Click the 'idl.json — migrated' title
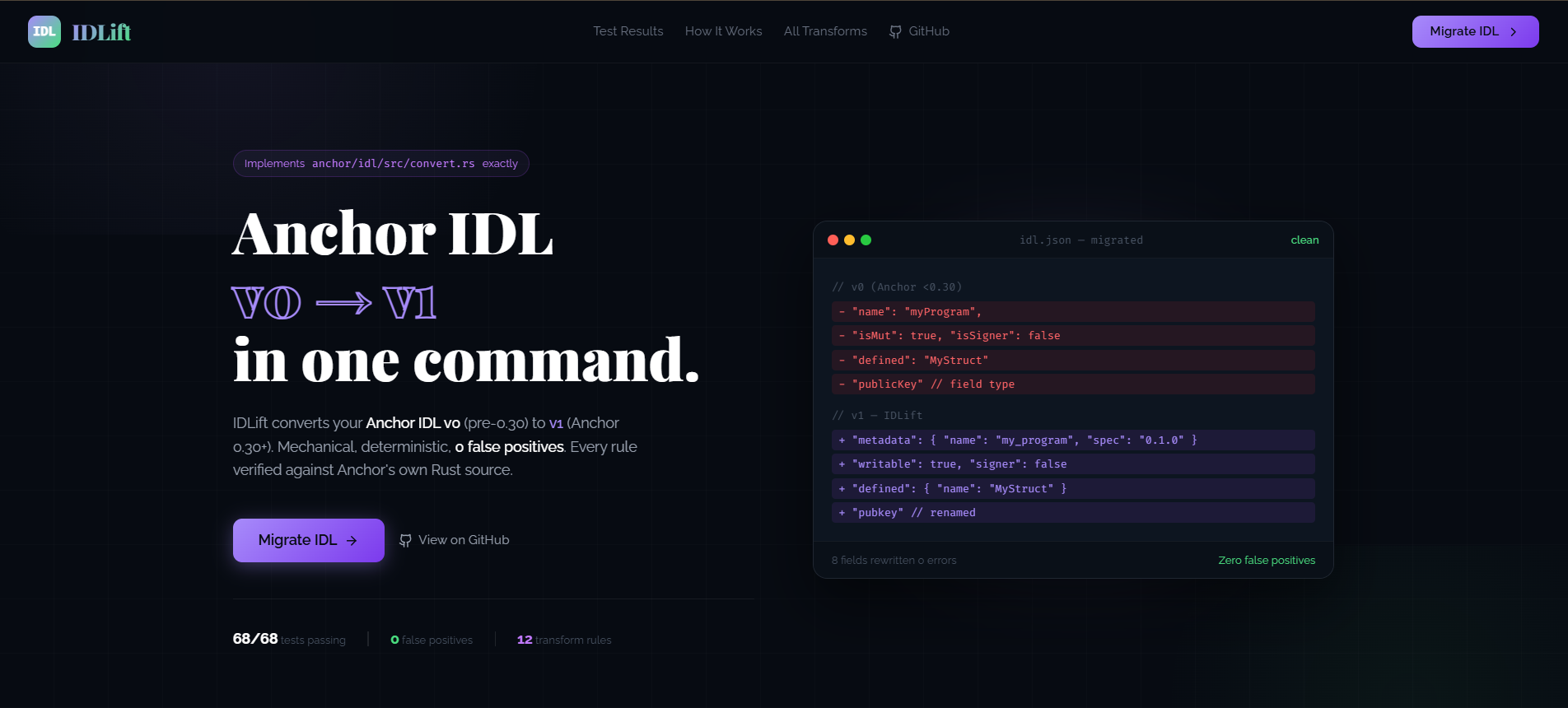This screenshot has width=1568, height=708. 1081,240
